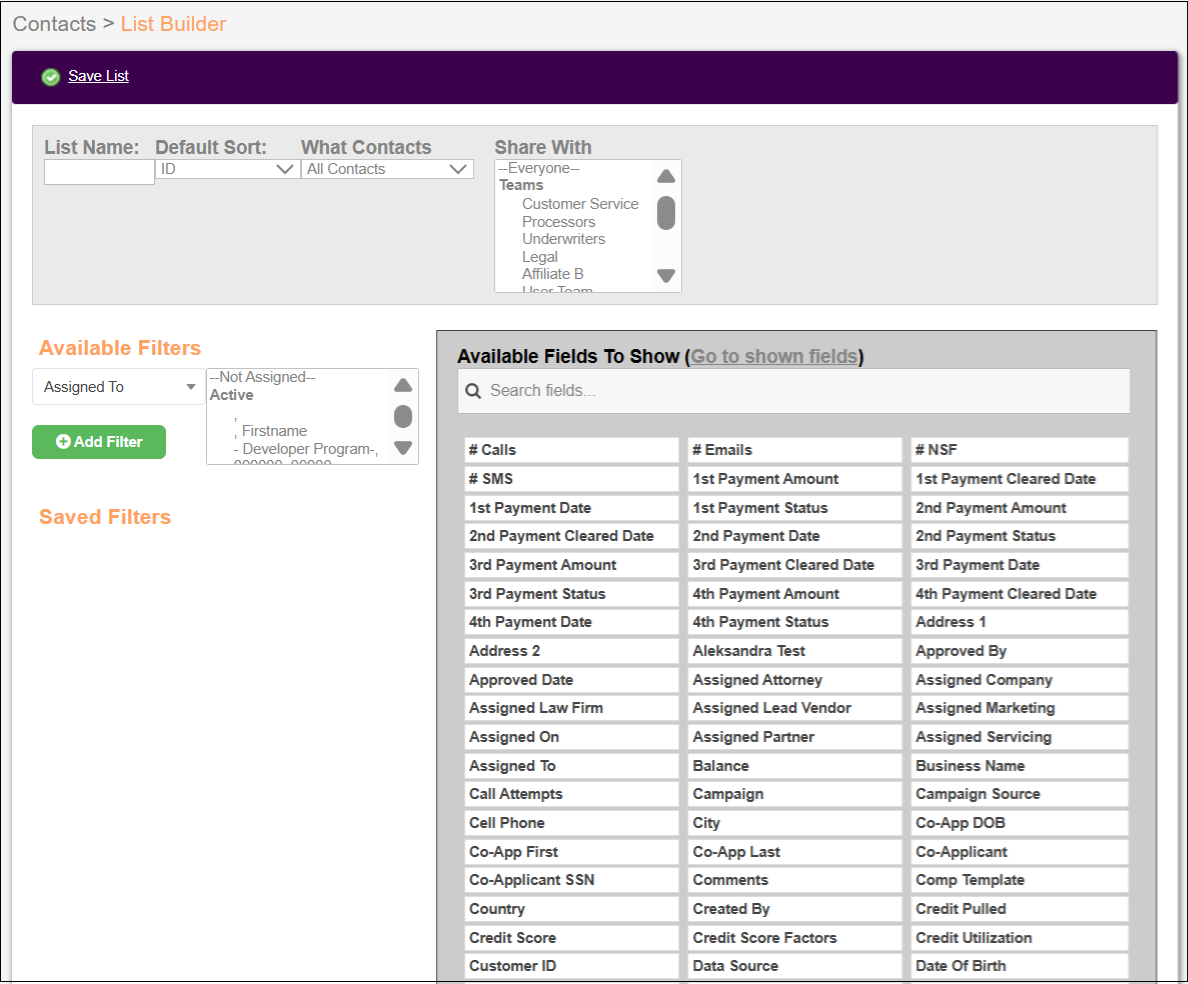Click the up arrow in Assigned To filter list
Viewport: 1188px width, 984px height.
[403, 385]
